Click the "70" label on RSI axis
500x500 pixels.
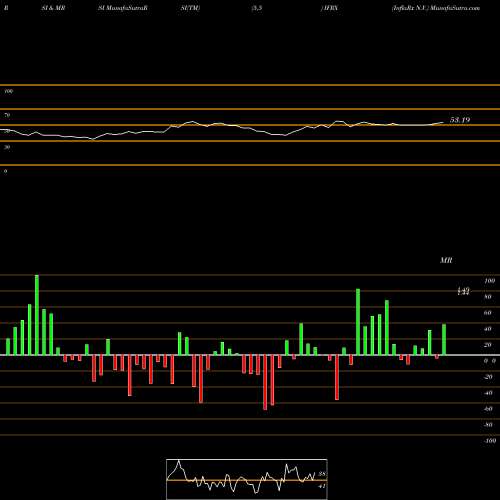tap(7, 115)
